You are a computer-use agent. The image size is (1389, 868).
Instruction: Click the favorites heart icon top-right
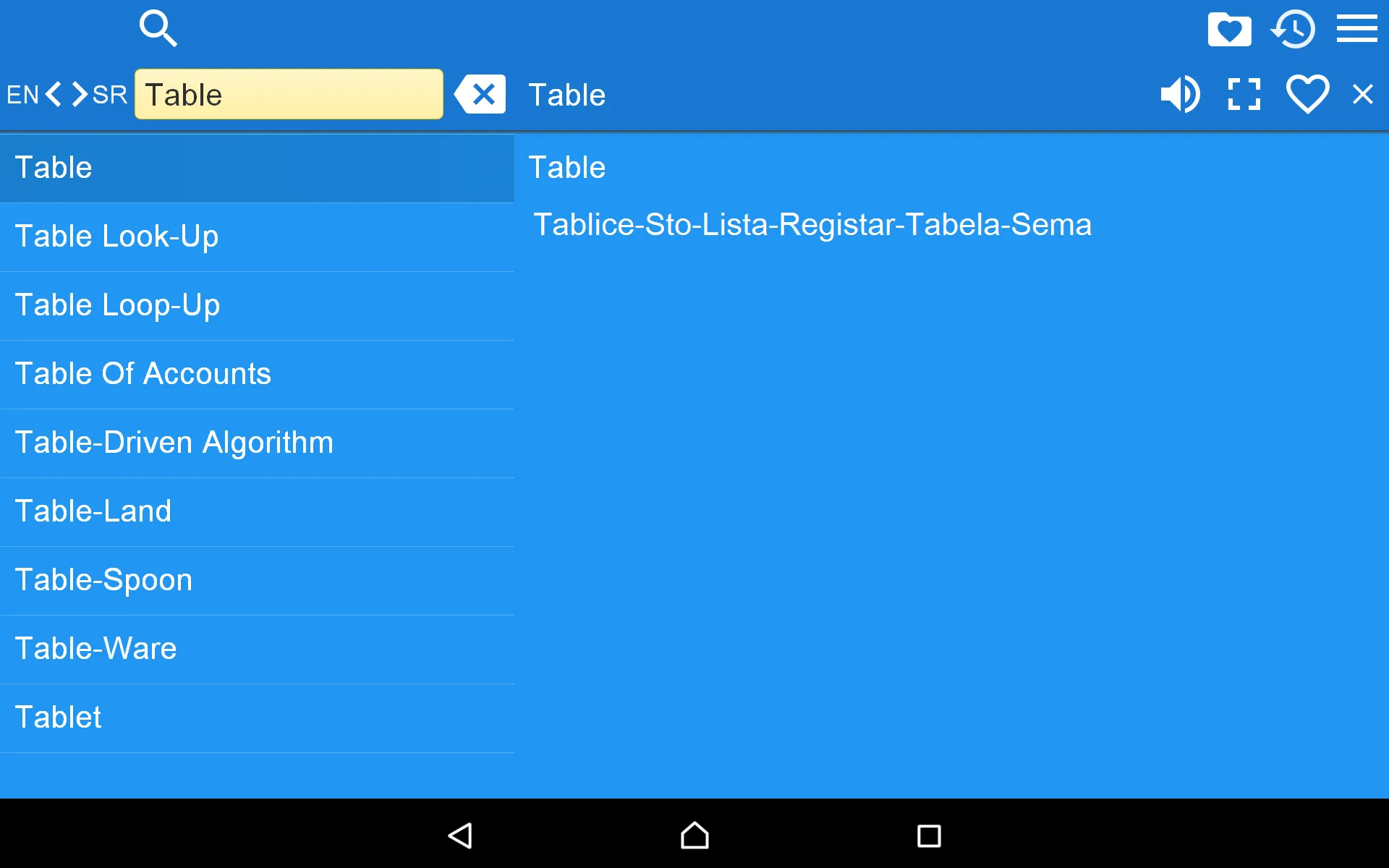(1308, 94)
